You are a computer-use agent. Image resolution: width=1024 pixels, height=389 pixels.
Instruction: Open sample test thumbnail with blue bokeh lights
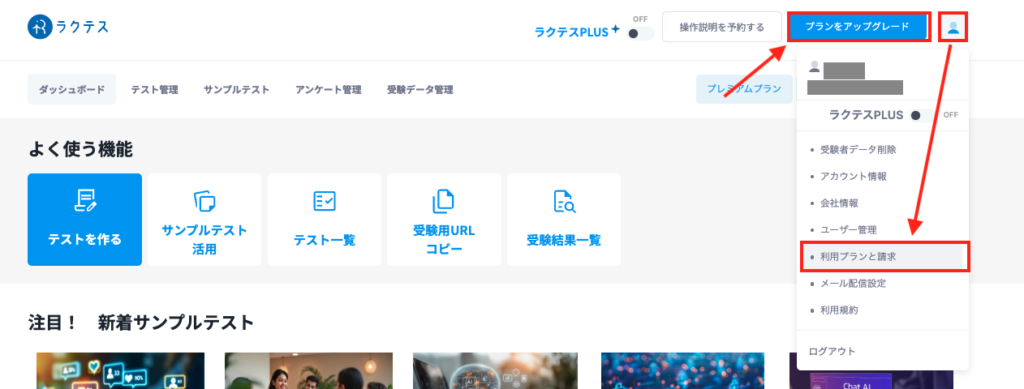pos(682,371)
